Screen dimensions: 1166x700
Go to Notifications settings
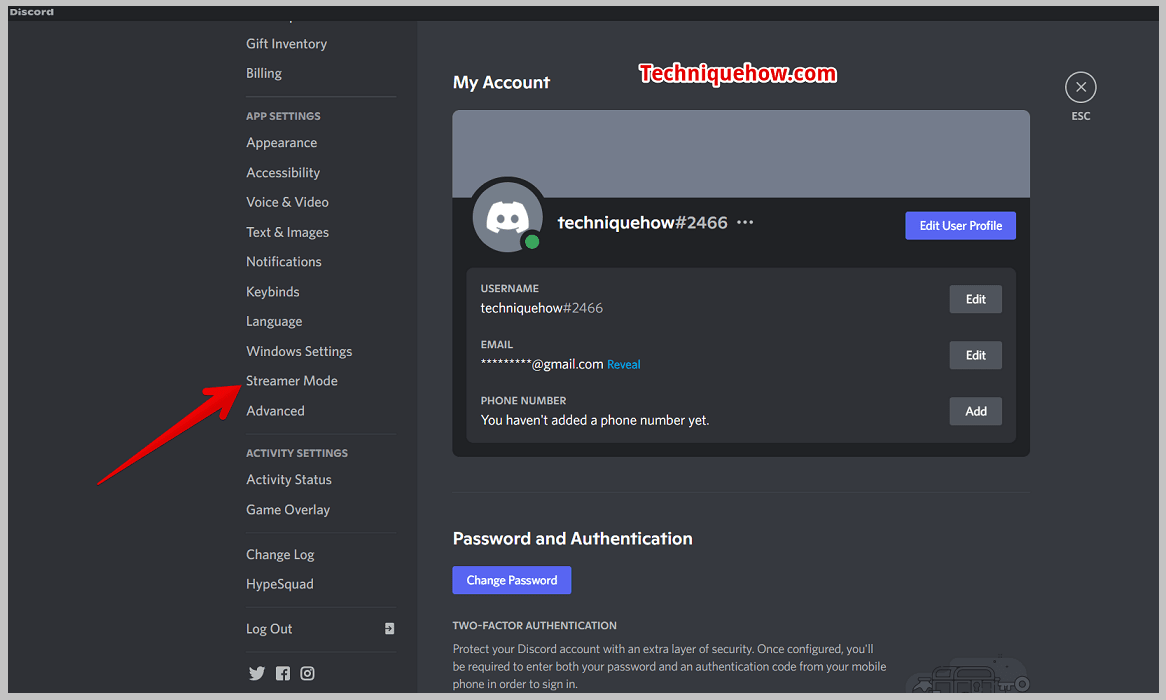[283, 262]
